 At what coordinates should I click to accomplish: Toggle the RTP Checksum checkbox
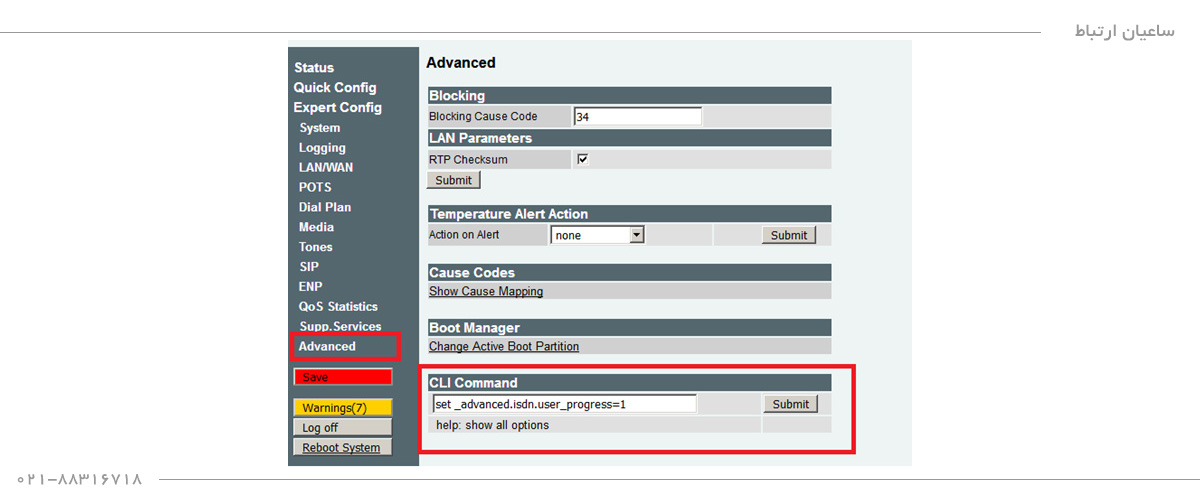[582, 159]
